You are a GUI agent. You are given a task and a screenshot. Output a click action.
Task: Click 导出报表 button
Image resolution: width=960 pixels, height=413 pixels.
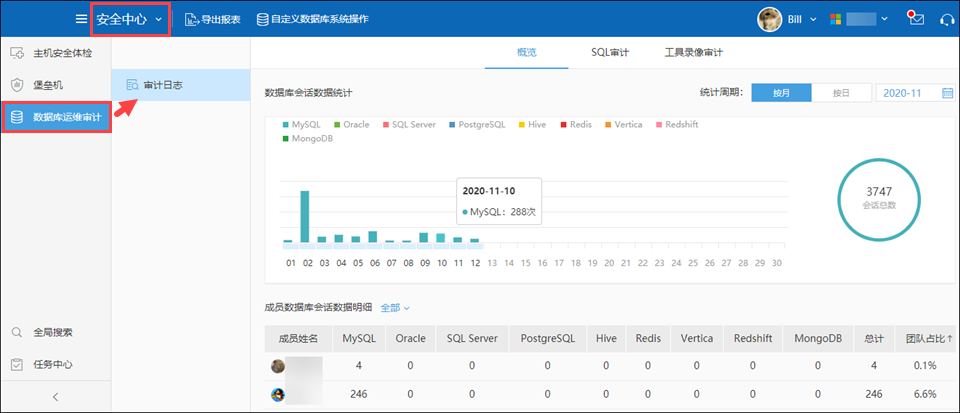coord(212,19)
